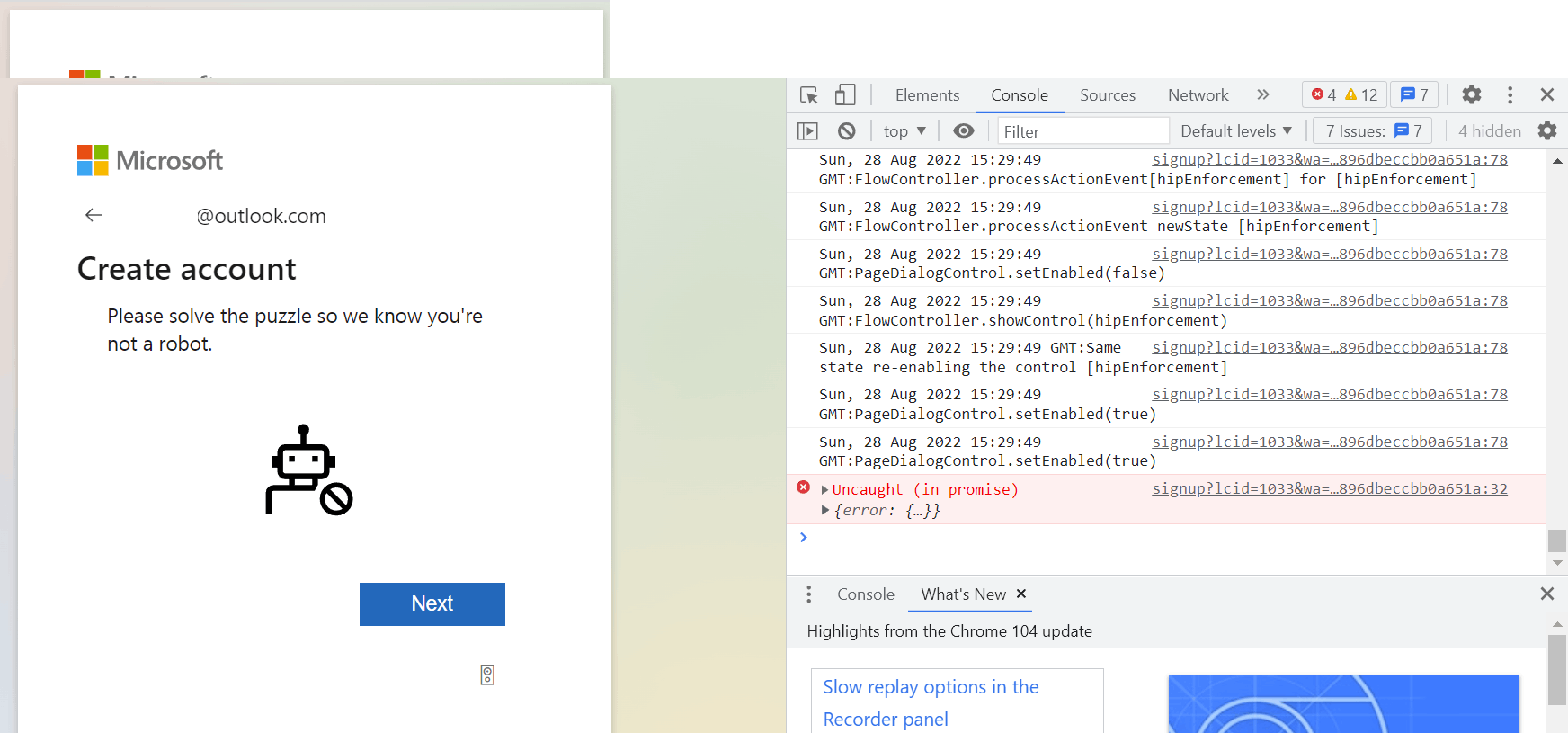Open source link for setEnabled(false) log
This screenshot has width=1568, height=733.
(x=1330, y=254)
